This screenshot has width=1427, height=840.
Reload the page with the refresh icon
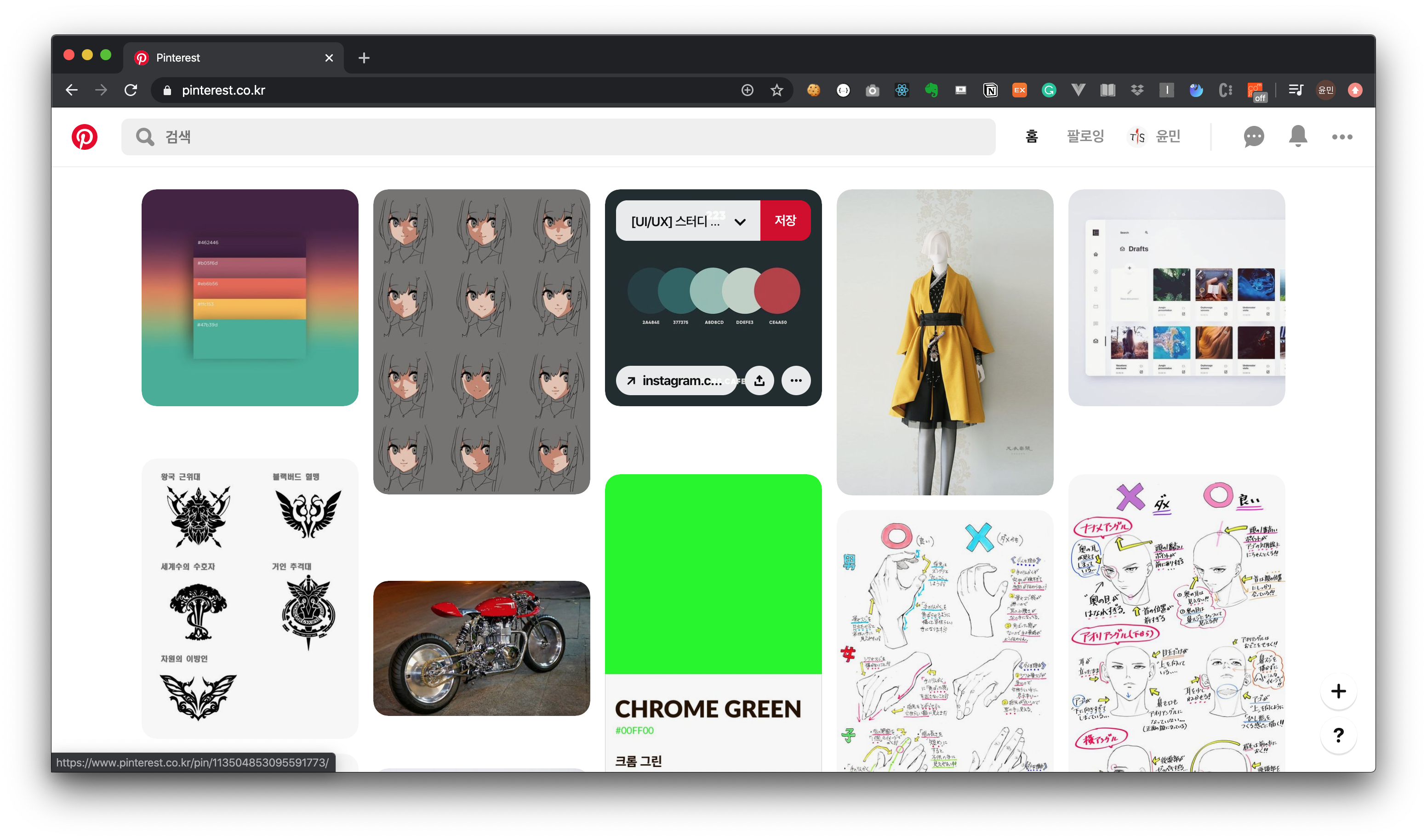coord(131,91)
